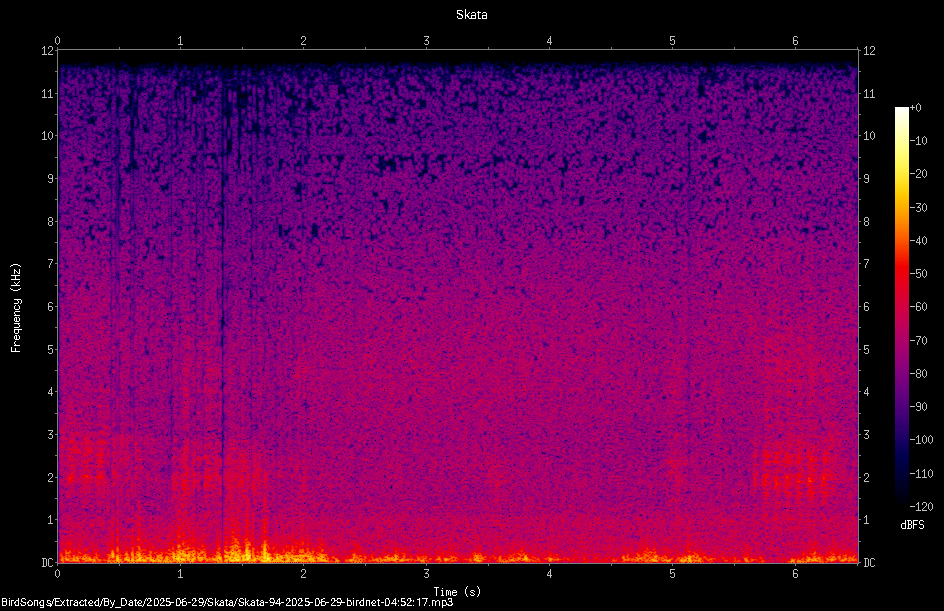The width and height of the screenshot is (944, 611).
Task: Click the dBFS color scale bar
Action: point(901,306)
